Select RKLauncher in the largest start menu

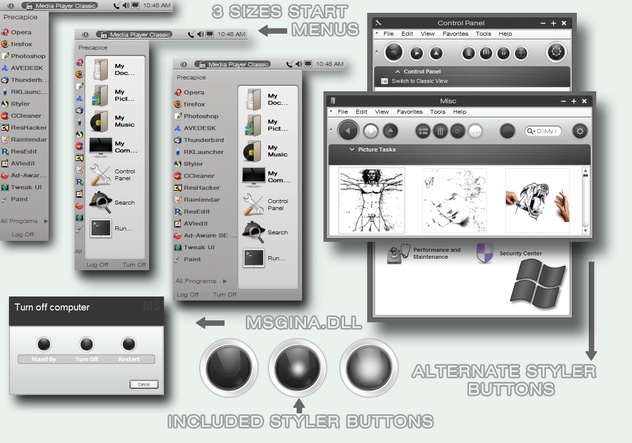coord(199,152)
